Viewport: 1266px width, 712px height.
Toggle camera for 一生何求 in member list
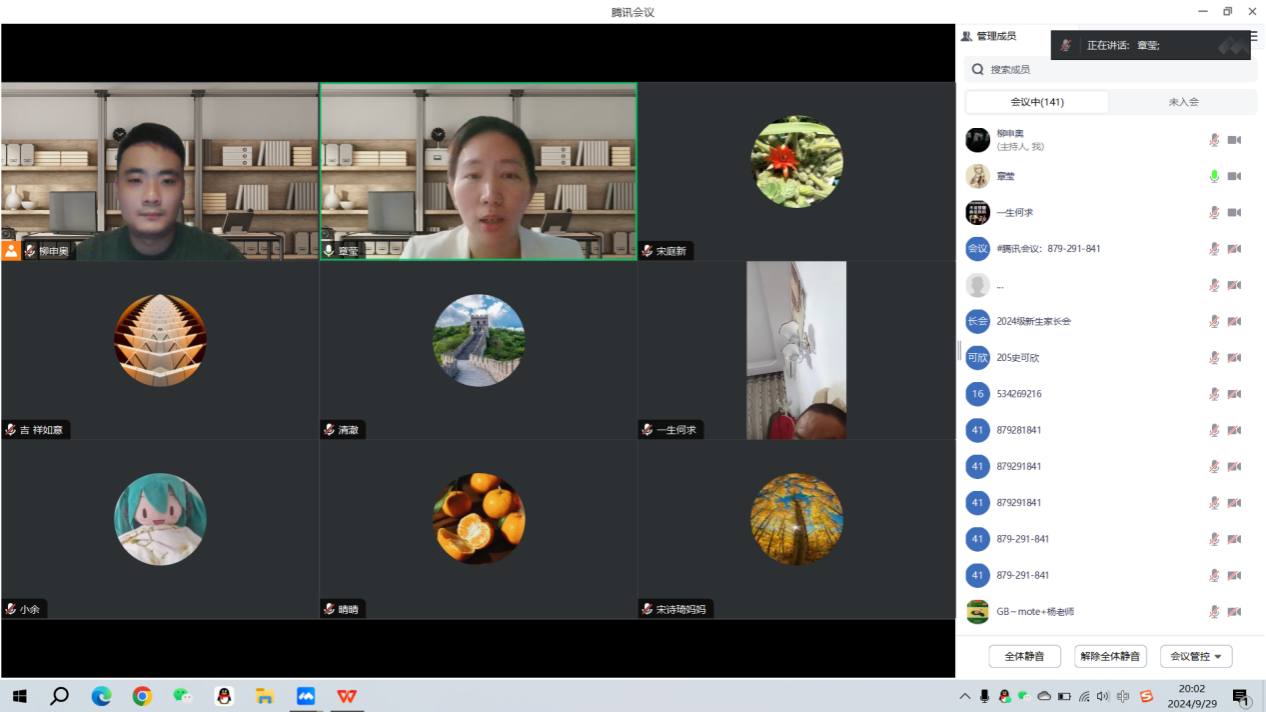coord(1234,213)
